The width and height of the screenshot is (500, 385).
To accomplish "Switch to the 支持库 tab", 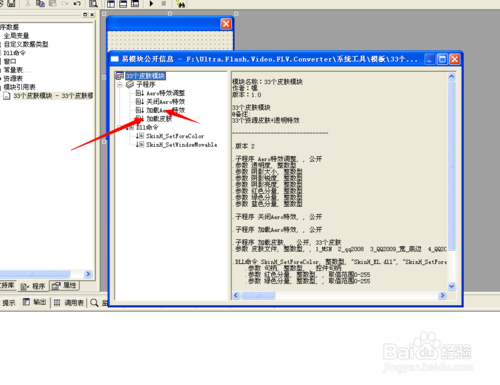I will (7, 286).
